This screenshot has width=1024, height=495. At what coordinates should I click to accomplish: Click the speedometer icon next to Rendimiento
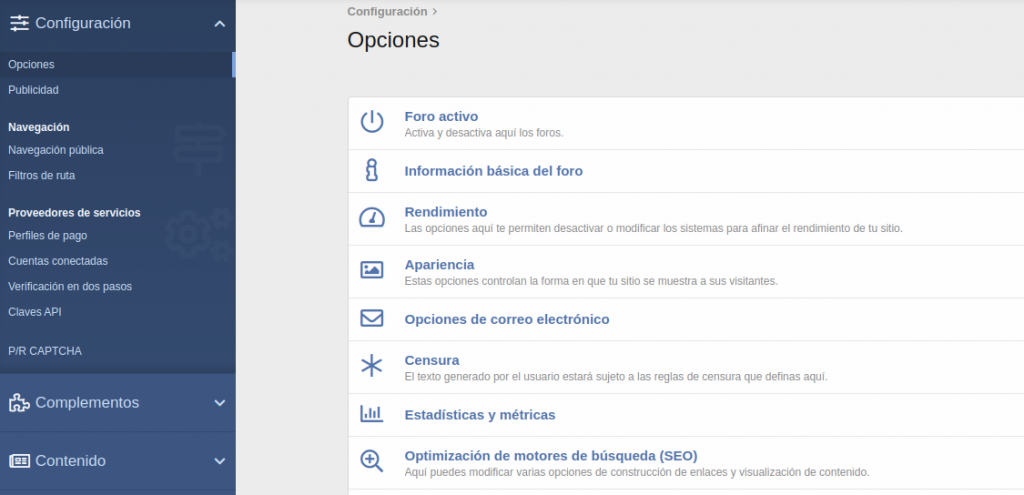(372, 218)
